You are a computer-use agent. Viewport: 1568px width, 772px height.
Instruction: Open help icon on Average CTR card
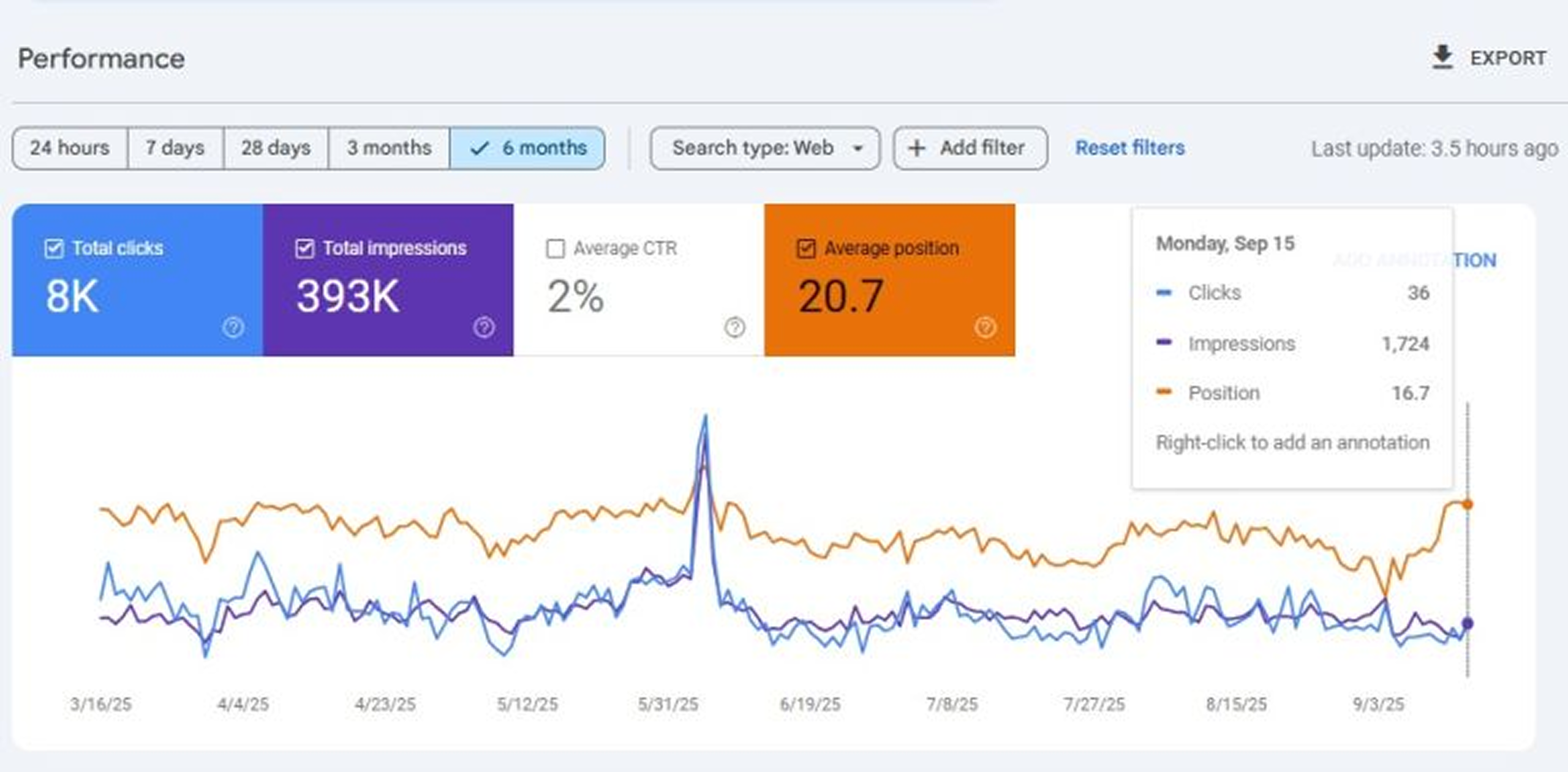click(734, 327)
